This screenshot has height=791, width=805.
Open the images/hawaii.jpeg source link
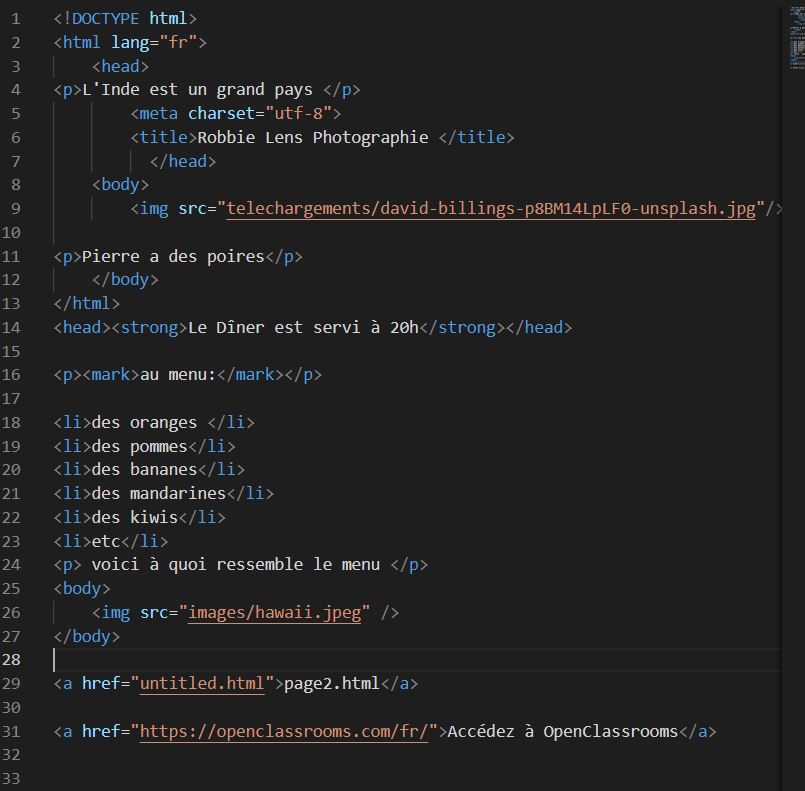[x=269, y=612]
